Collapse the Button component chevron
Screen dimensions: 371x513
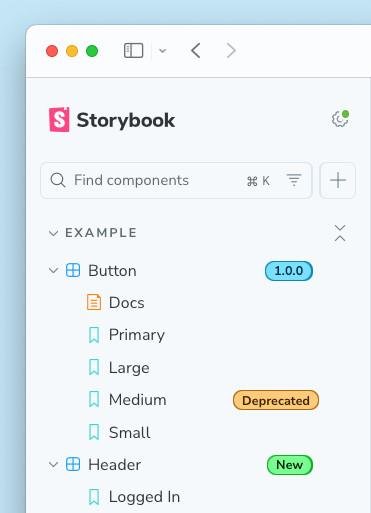tap(53, 270)
